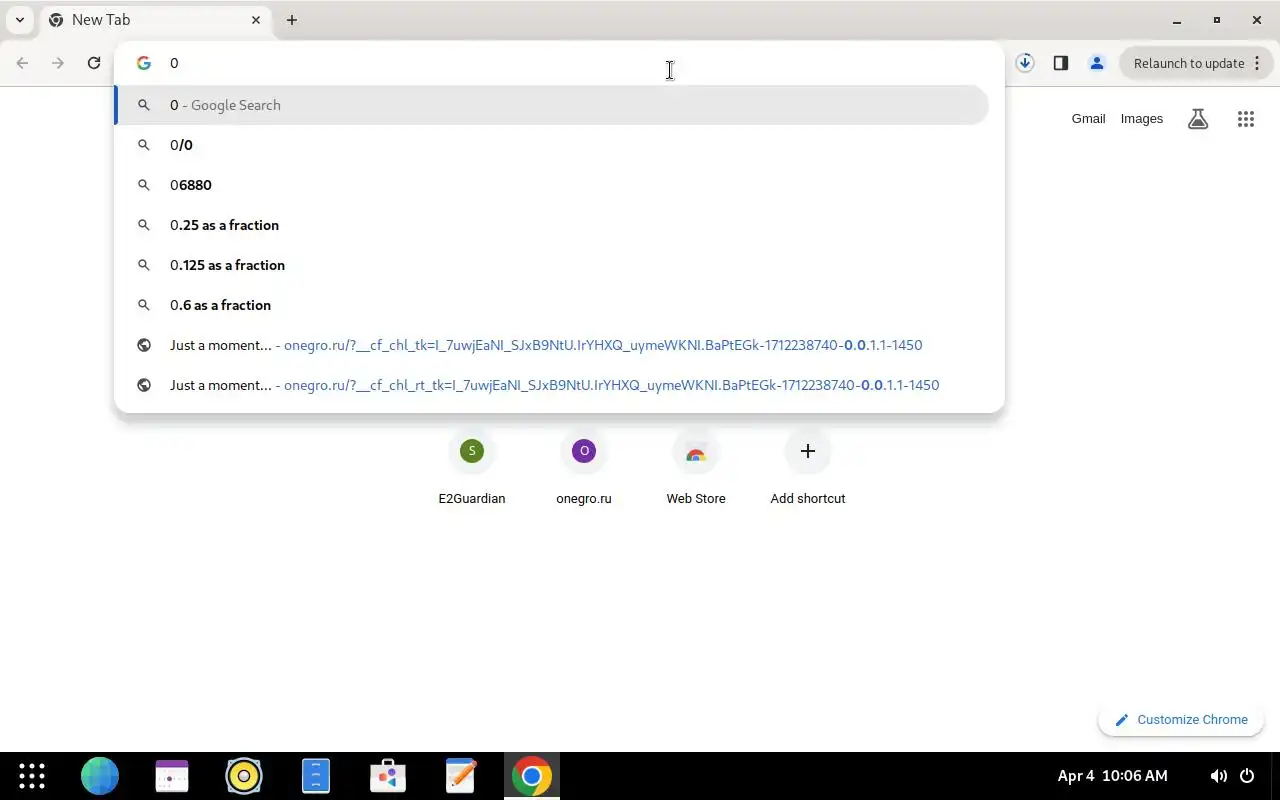
Task: Open Chrome three-dot menu
Action: pyautogui.click(x=1258, y=63)
